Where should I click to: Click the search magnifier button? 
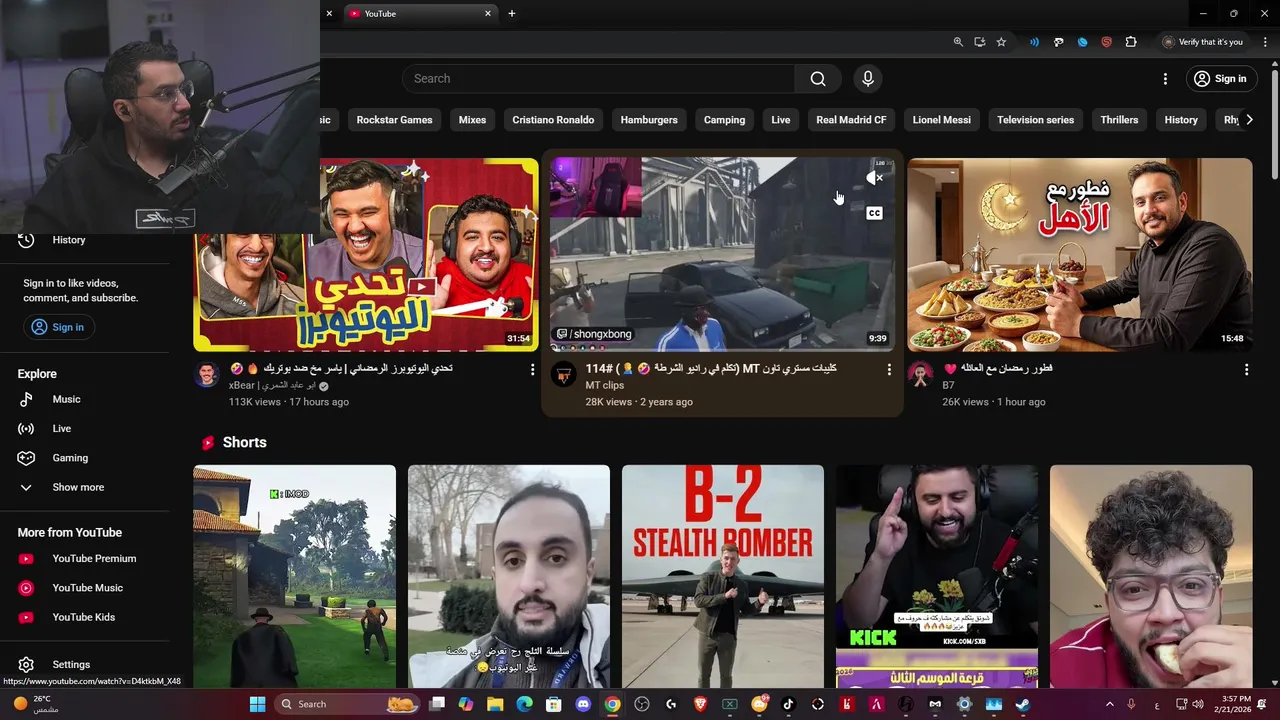click(818, 79)
